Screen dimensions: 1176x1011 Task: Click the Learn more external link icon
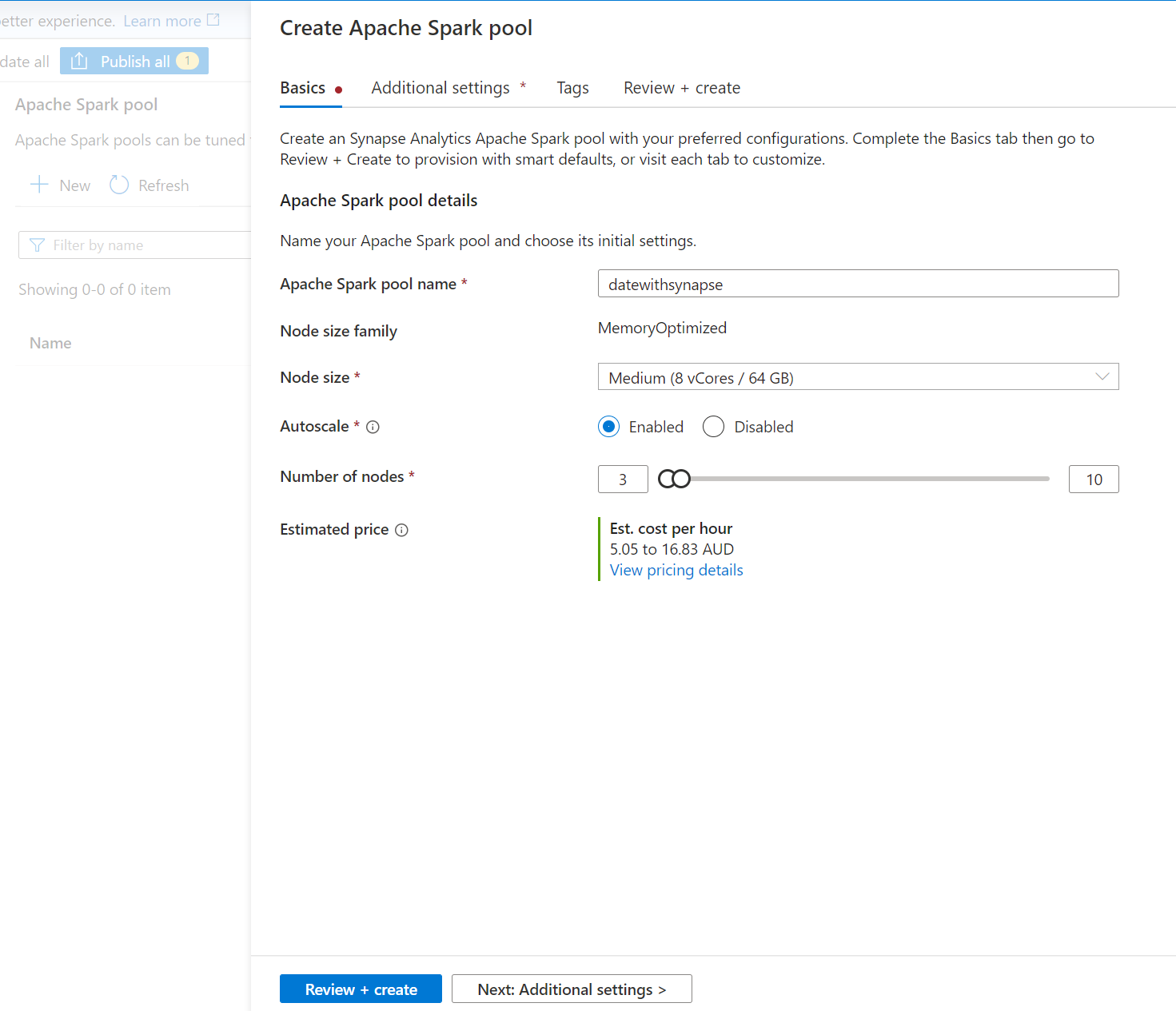tap(213, 20)
